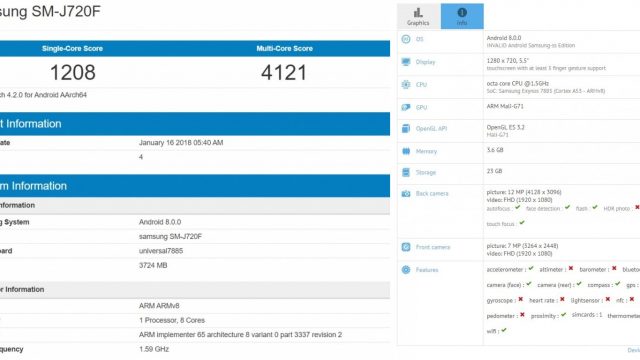
Task: Click the 12 MP back camera picture text
Action: 524,192
